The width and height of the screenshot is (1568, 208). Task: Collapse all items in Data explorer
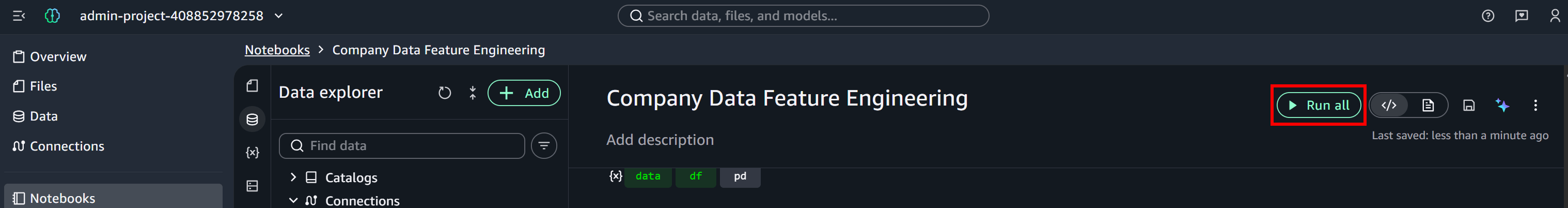[x=473, y=93]
